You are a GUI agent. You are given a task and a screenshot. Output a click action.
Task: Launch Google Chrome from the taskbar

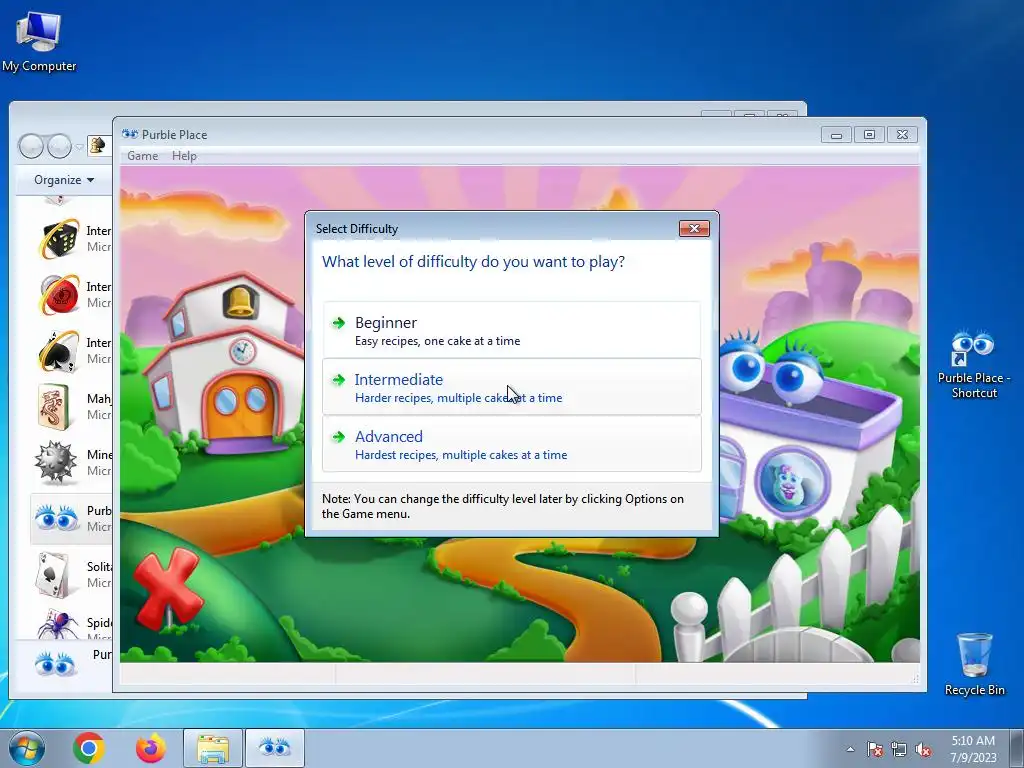[89, 748]
